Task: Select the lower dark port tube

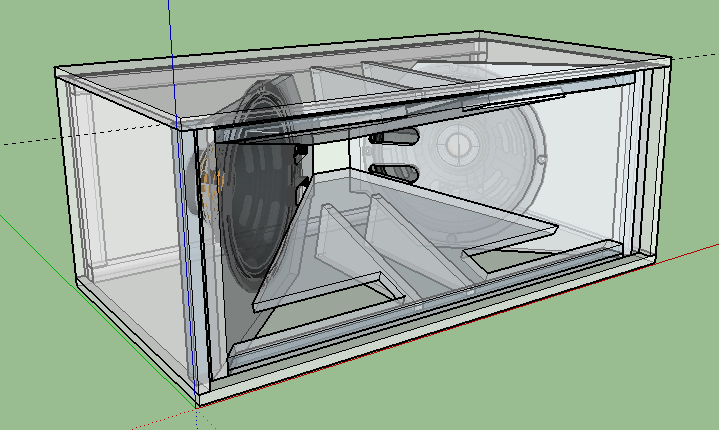Action: tap(394, 173)
